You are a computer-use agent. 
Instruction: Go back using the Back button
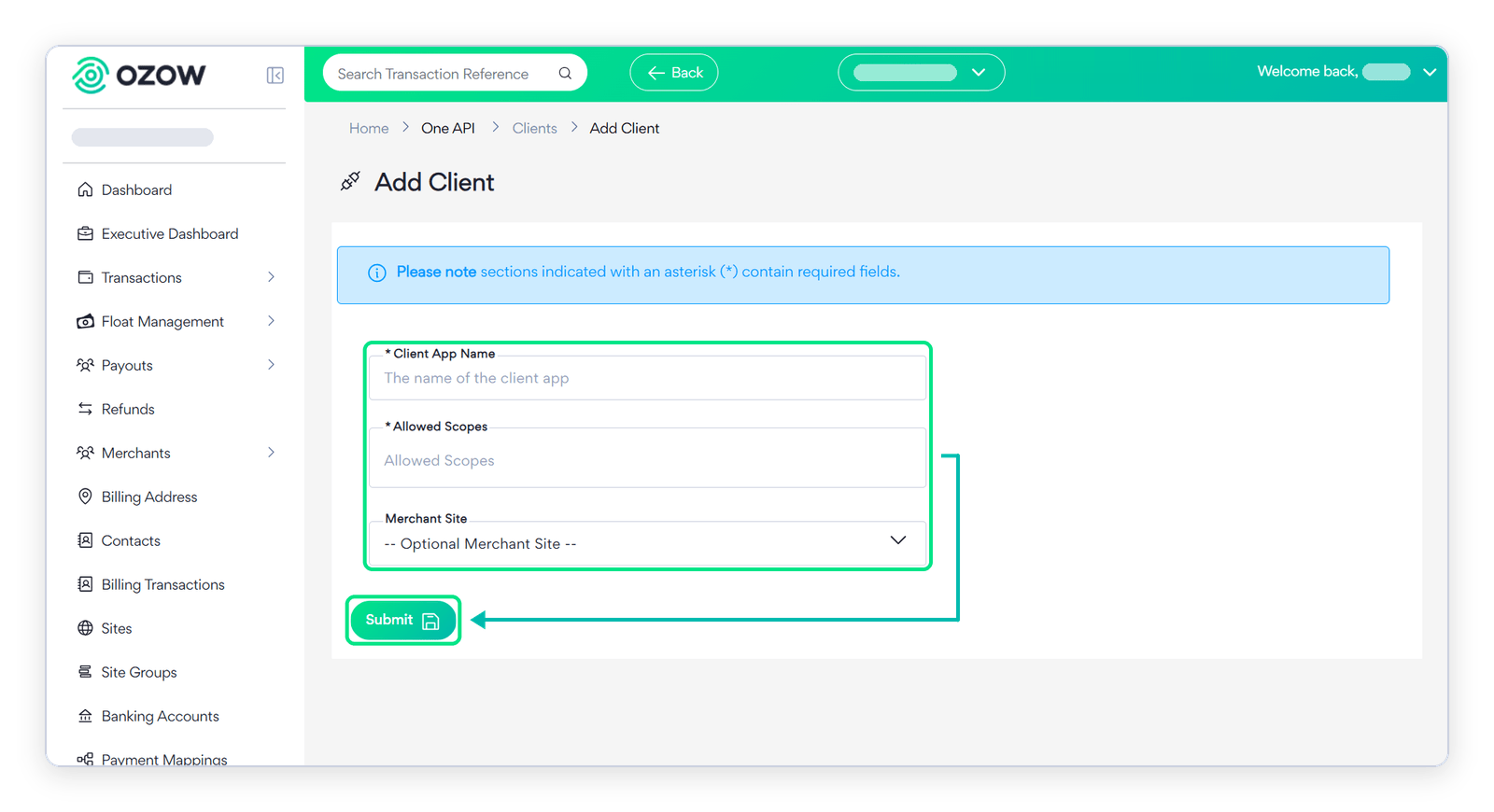click(x=674, y=73)
